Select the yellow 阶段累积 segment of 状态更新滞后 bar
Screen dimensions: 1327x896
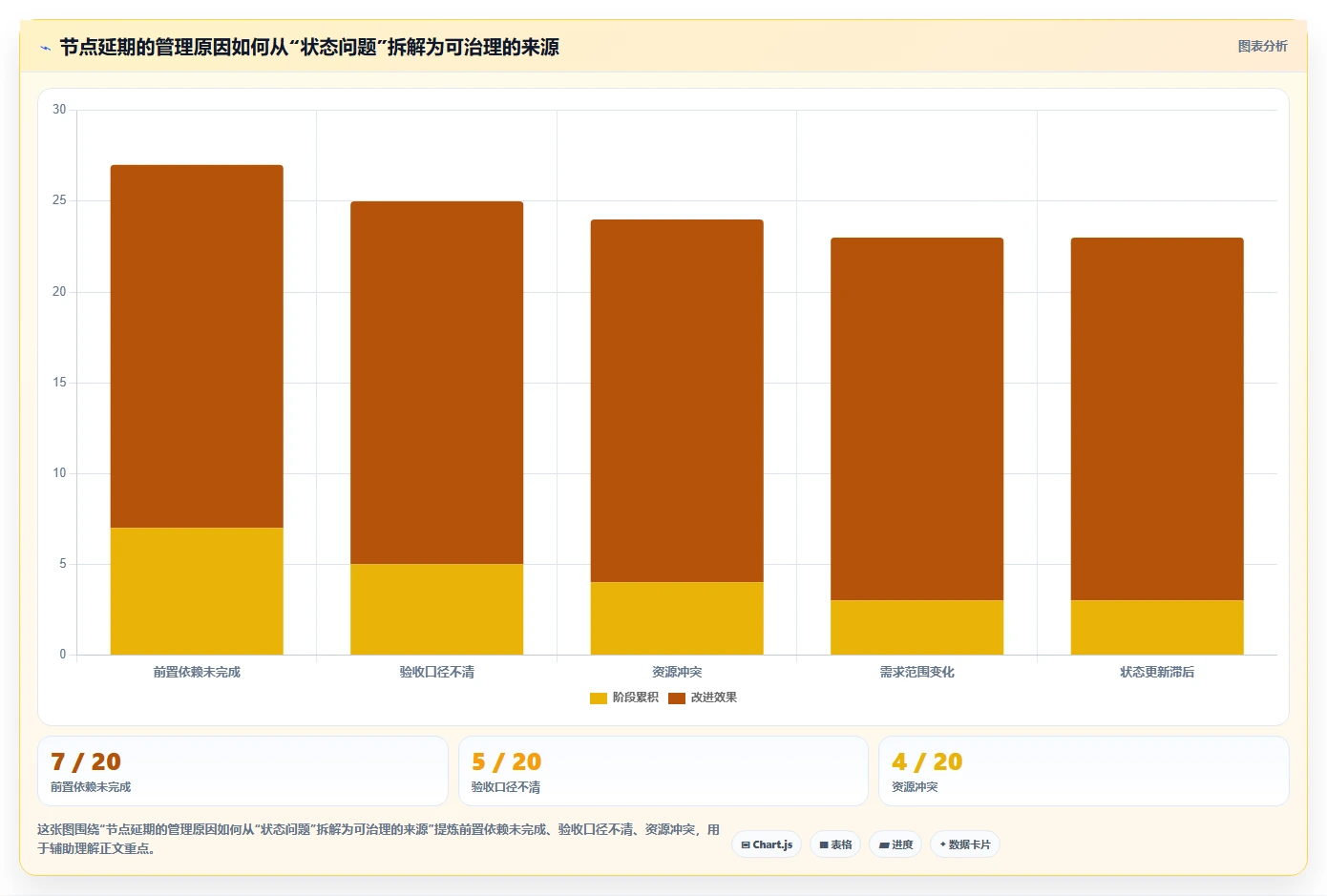pyautogui.click(x=1157, y=627)
